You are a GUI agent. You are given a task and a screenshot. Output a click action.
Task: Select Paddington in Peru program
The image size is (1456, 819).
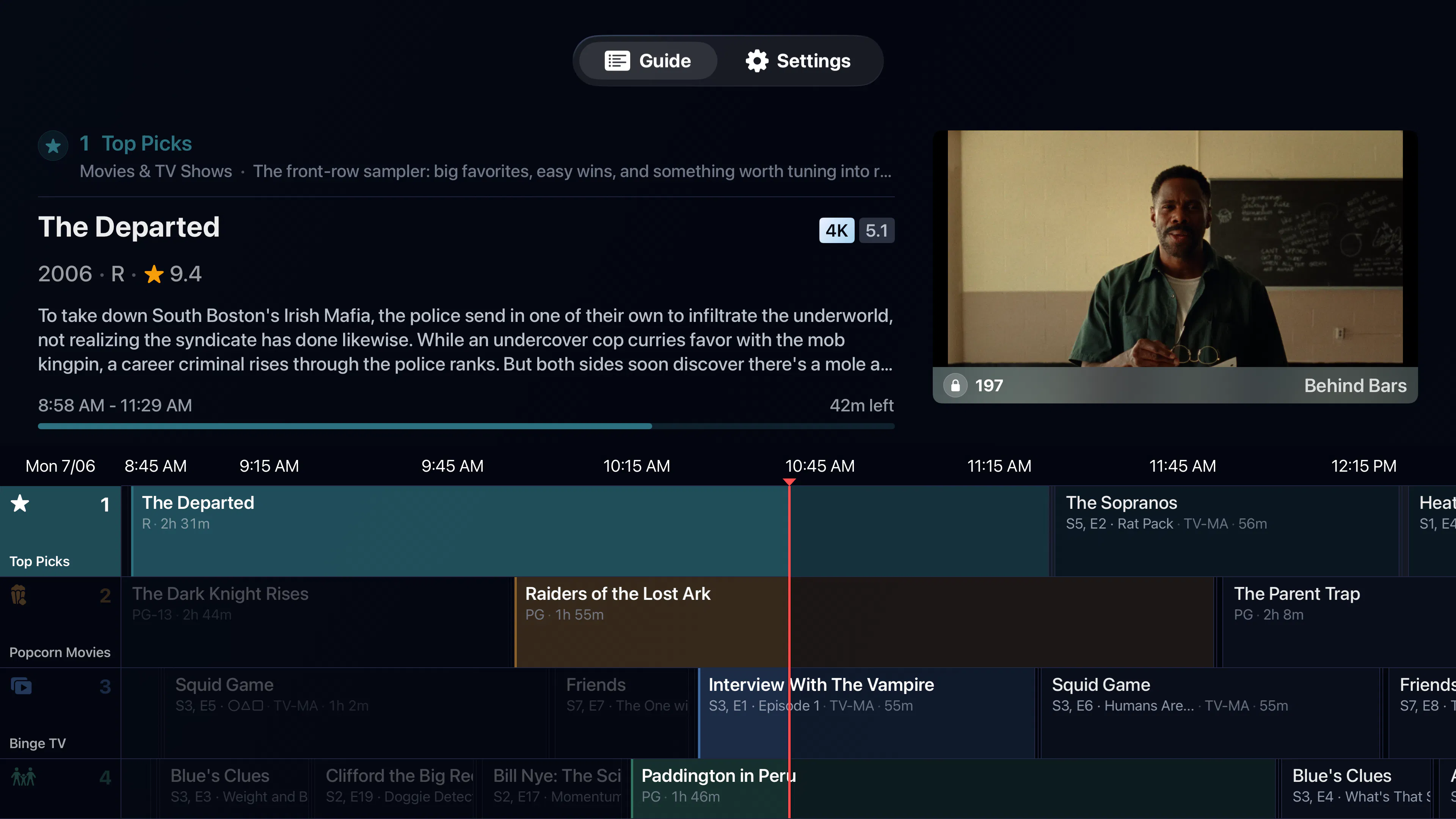point(954,789)
